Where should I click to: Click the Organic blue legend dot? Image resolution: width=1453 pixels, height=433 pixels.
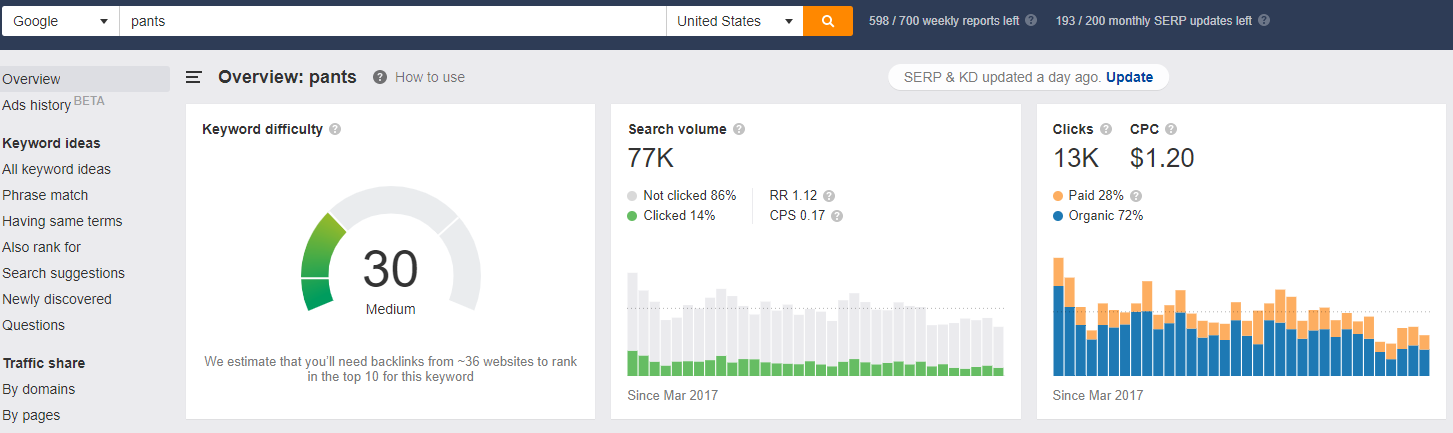click(x=1058, y=216)
